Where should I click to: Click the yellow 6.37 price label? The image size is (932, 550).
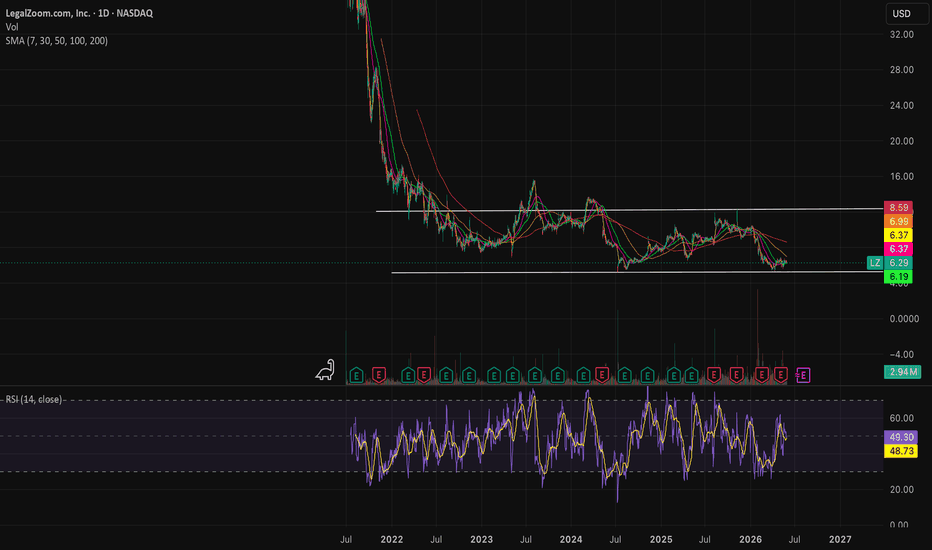[x=898, y=235]
